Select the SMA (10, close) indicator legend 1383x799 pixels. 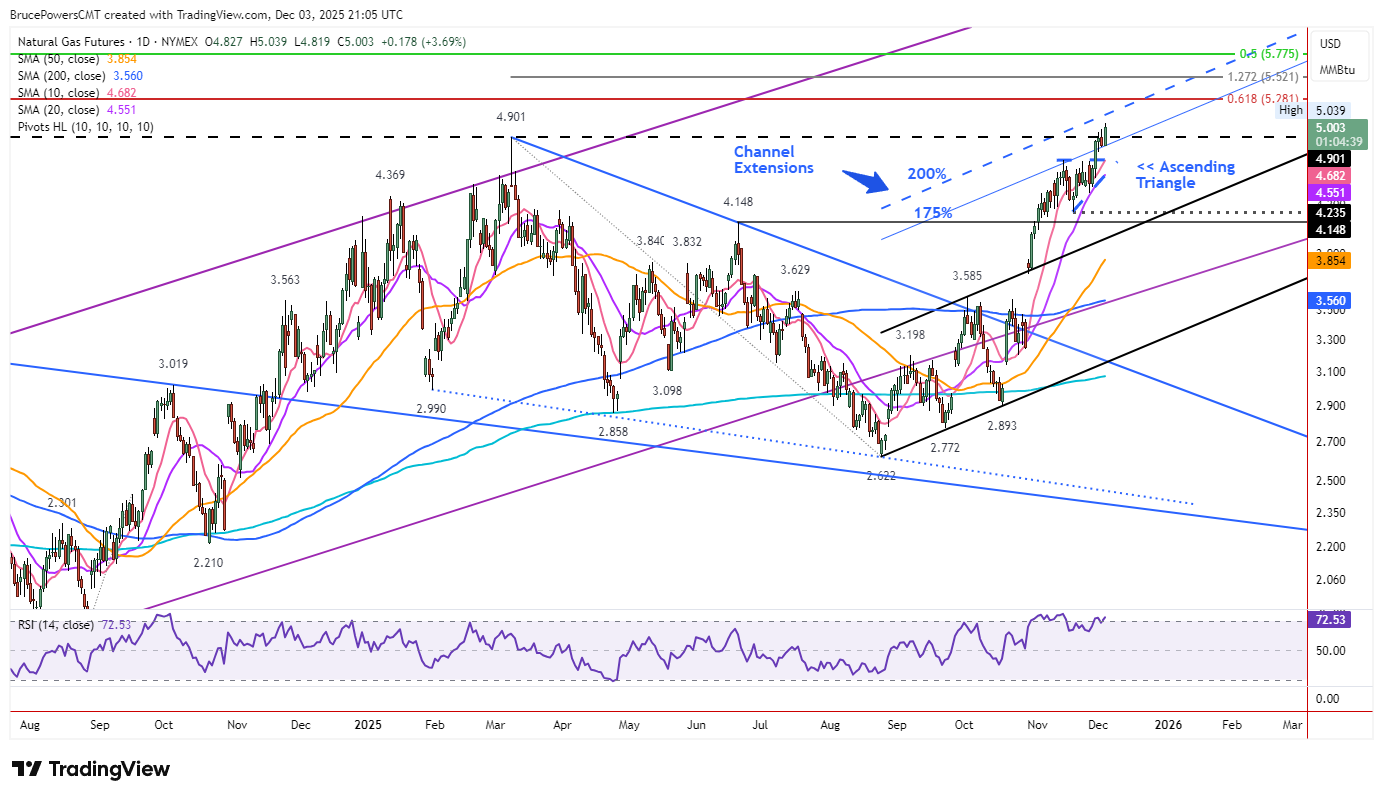click(59, 93)
